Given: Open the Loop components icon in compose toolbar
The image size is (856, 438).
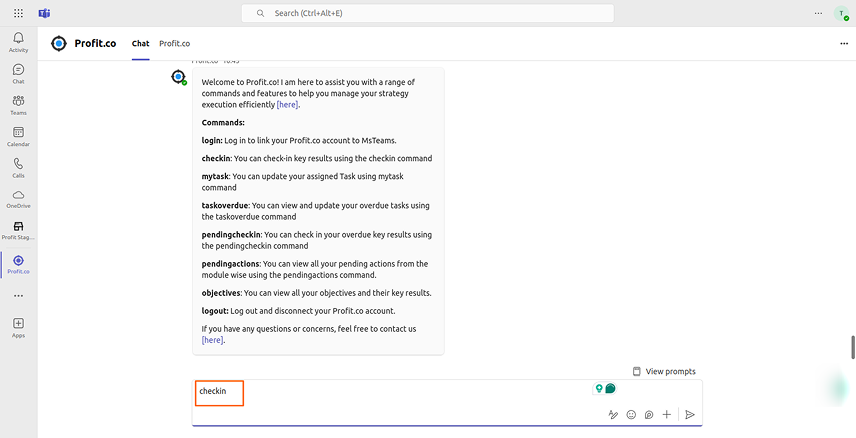Looking at the screenshot, I should tap(649, 415).
